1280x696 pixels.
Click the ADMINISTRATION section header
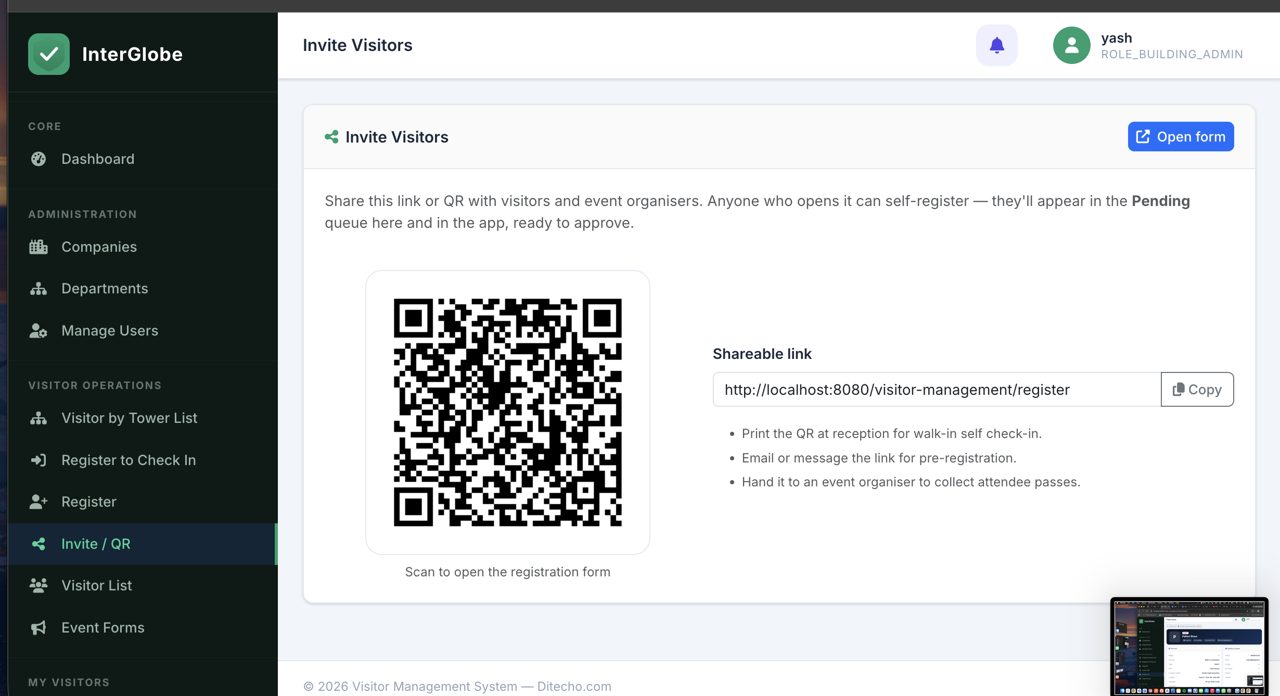tap(82, 214)
